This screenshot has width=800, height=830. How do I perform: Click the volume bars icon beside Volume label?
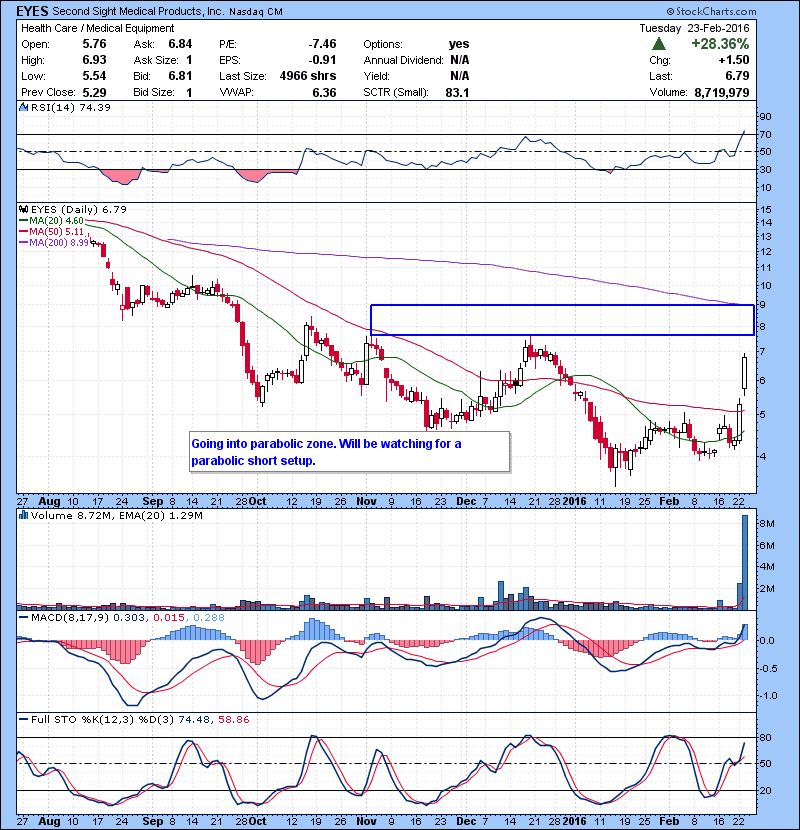pyautogui.click(x=23, y=515)
